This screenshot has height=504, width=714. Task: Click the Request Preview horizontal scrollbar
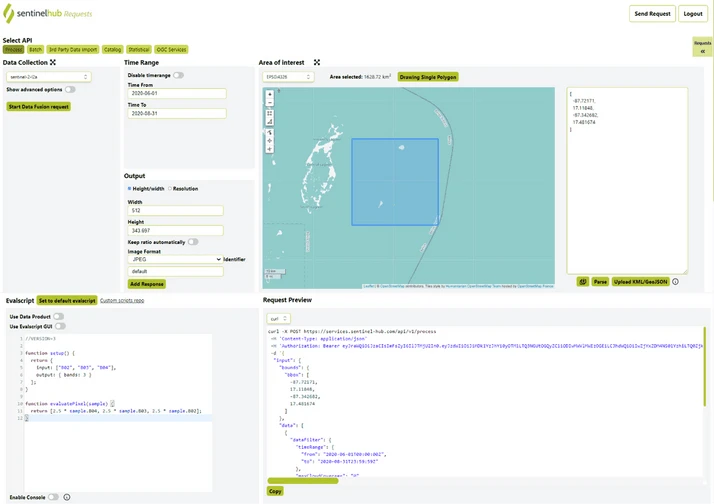click(303, 481)
